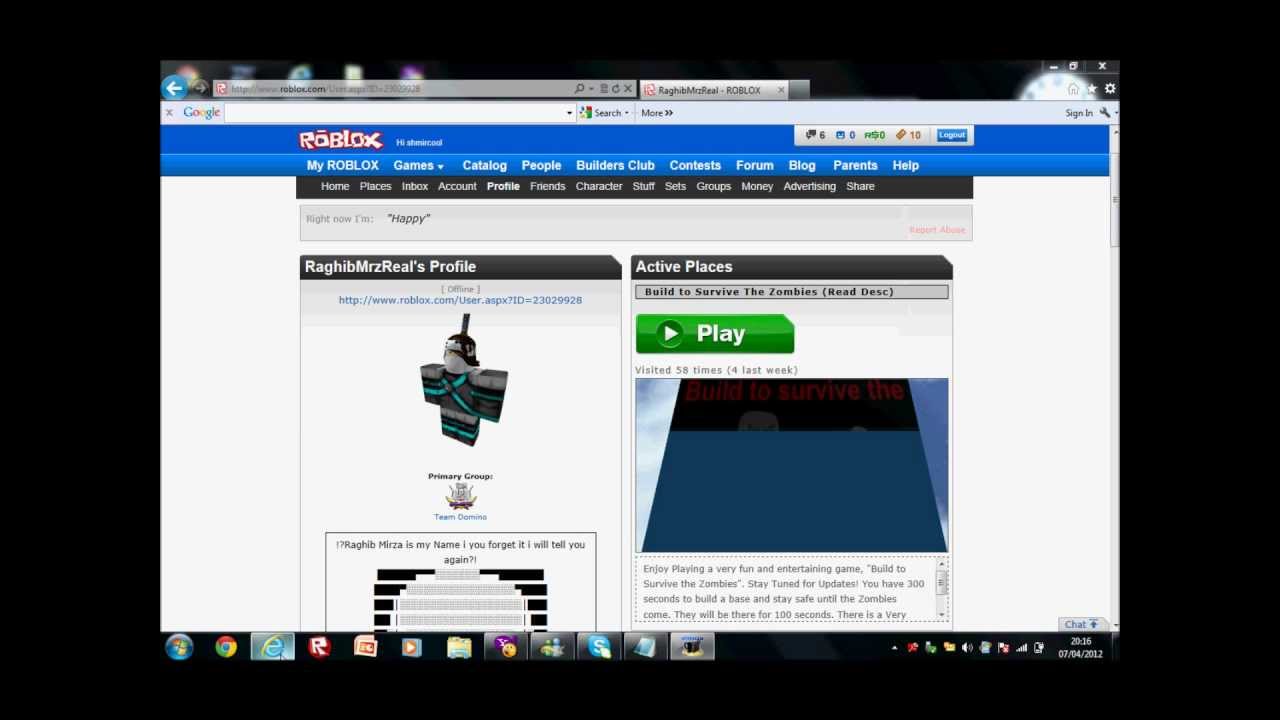Click the browser Back arrow button
Viewport: 1280px width, 720px height.
(x=174, y=88)
